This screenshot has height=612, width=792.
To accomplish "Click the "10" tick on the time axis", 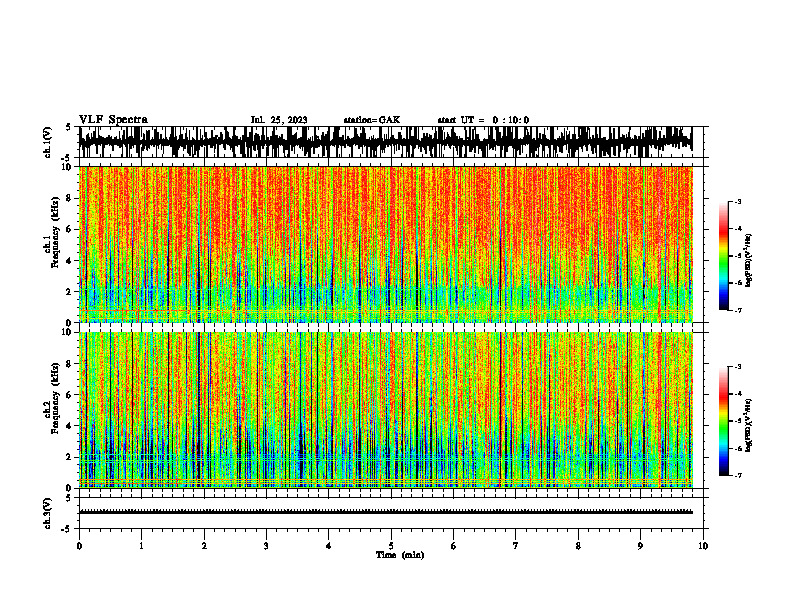I will (x=703, y=546).
